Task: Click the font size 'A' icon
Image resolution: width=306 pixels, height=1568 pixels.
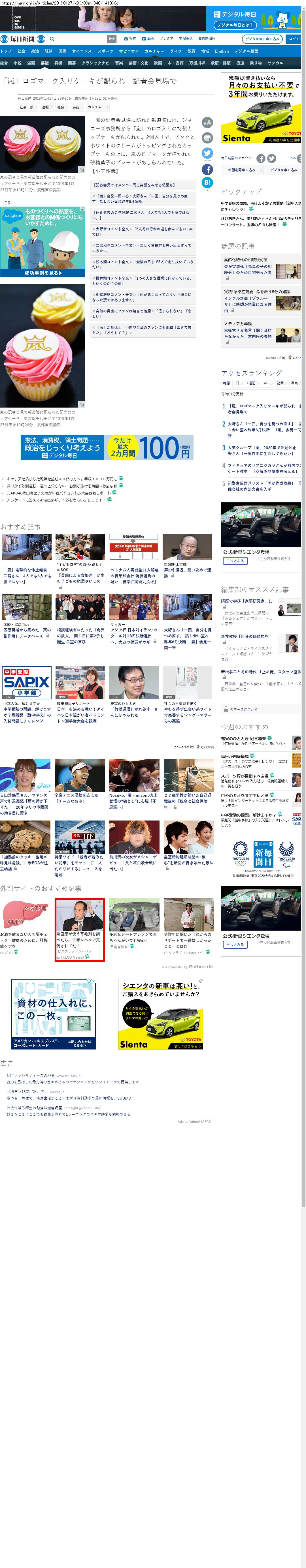Action: 207,122
